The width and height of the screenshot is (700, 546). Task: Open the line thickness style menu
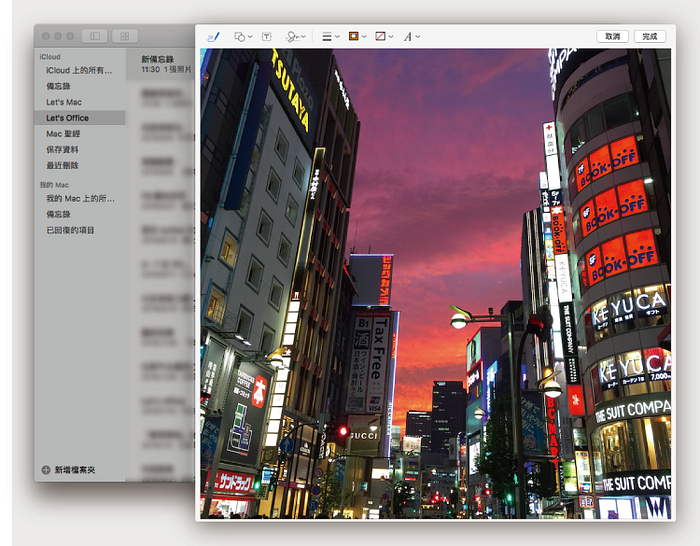coord(329,36)
